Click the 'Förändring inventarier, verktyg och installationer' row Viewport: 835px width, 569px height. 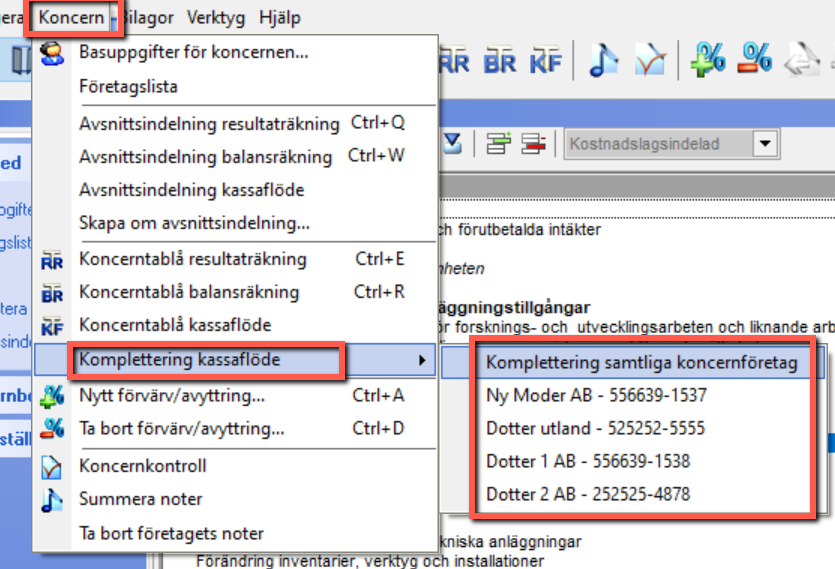point(370,561)
